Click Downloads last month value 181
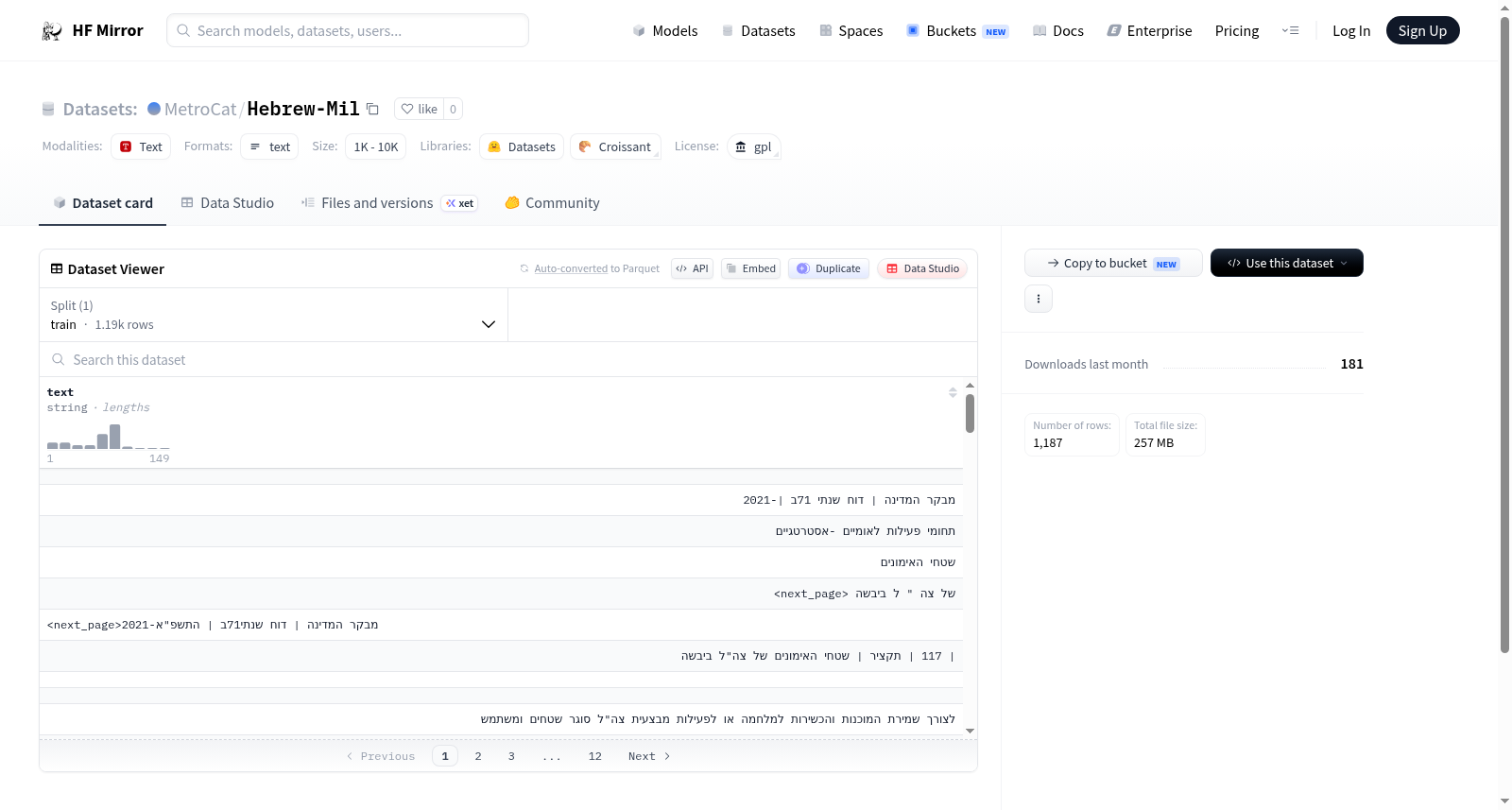The width and height of the screenshot is (1512, 810). (1351, 364)
